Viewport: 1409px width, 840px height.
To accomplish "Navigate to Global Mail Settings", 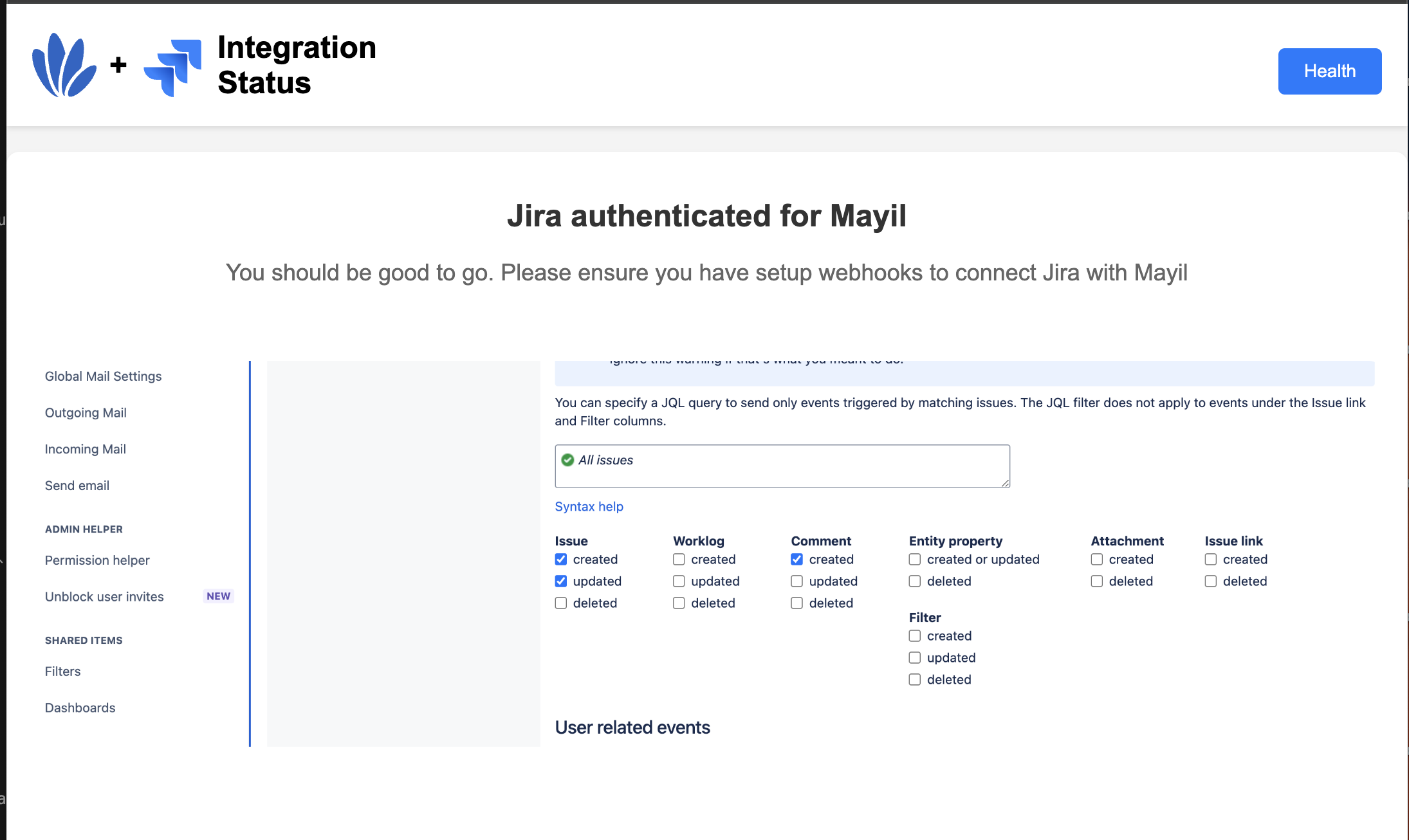I will [x=103, y=376].
